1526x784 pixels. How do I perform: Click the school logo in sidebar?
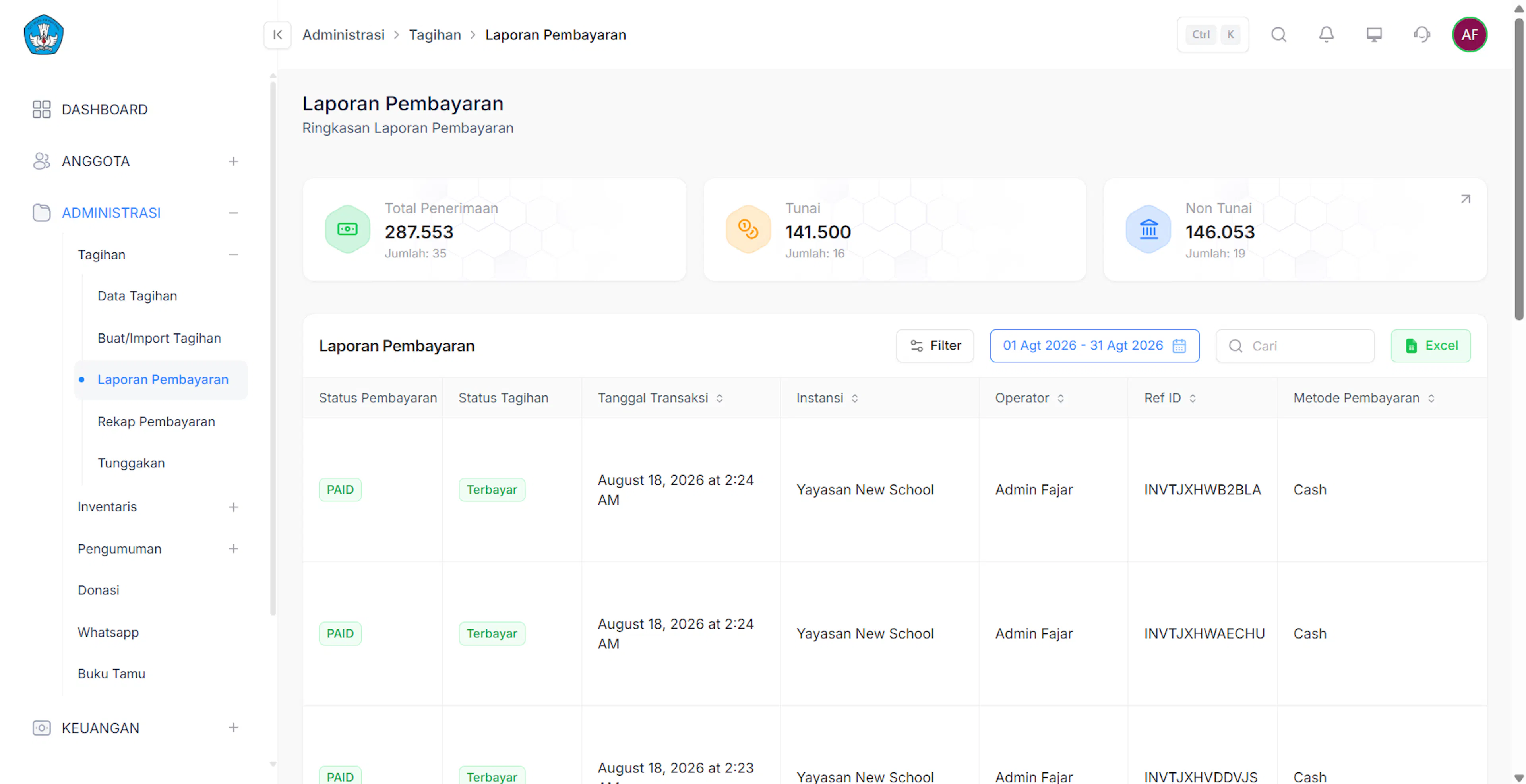(x=43, y=35)
